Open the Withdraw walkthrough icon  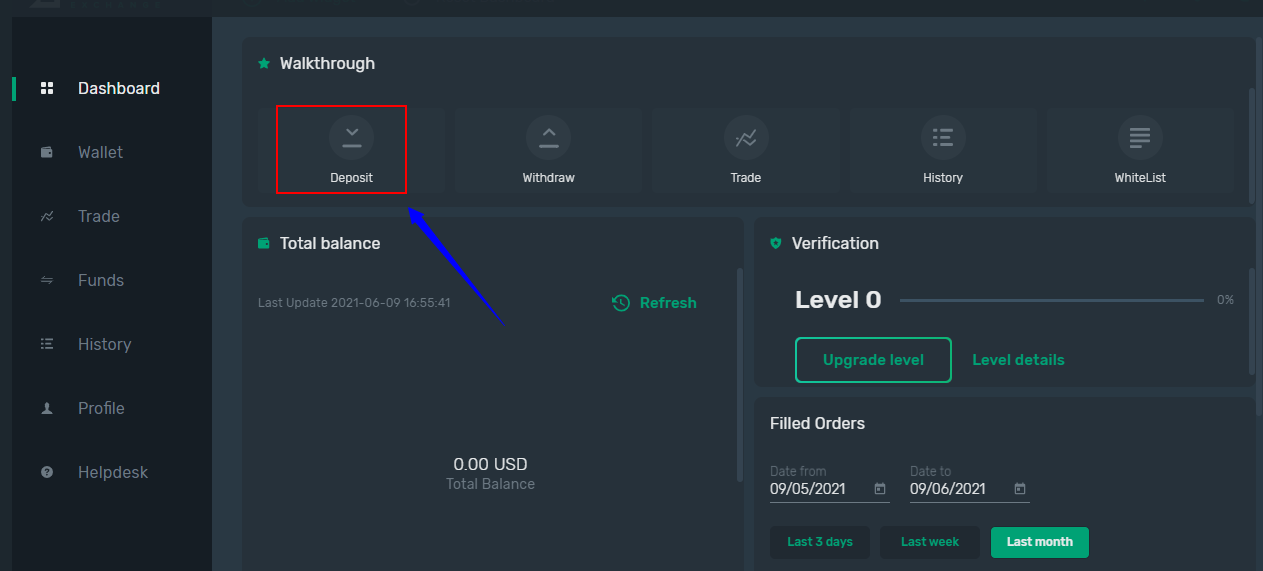(x=548, y=138)
